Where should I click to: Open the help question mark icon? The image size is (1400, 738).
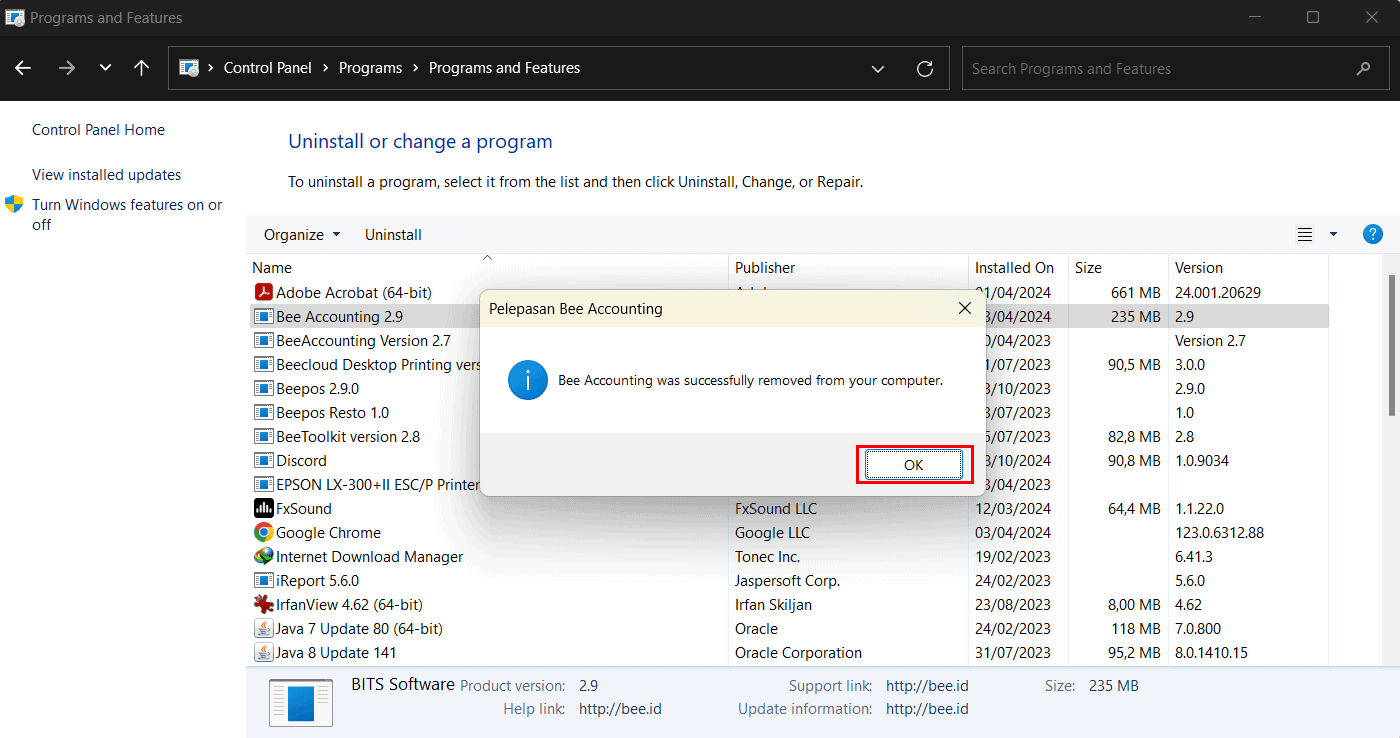click(x=1372, y=234)
